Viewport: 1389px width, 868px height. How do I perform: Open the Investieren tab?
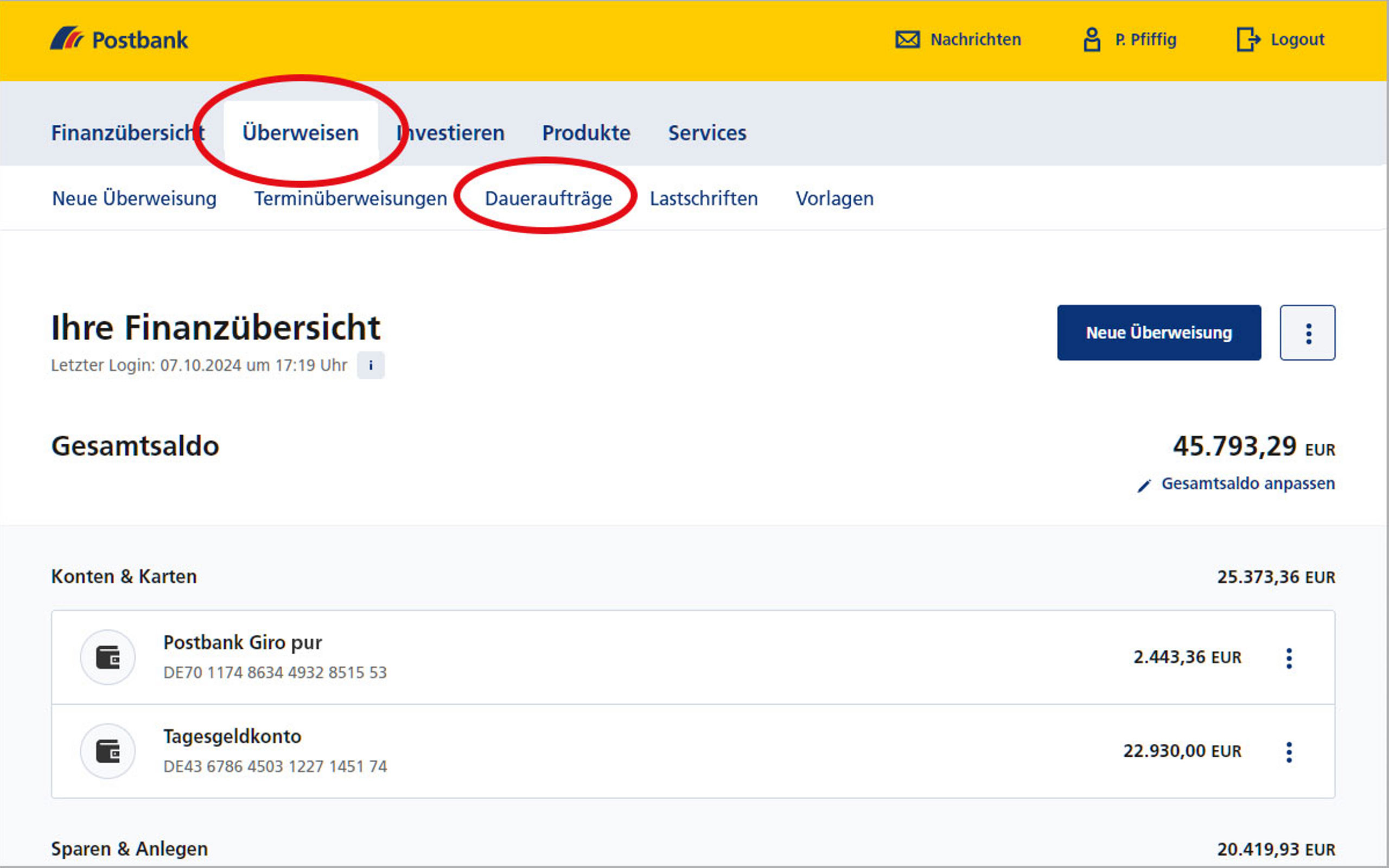(450, 132)
